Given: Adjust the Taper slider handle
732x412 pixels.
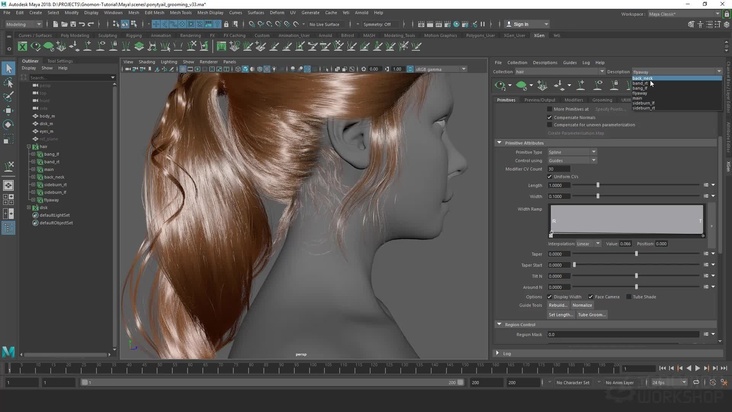Looking at the screenshot, I should click(x=636, y=254).
